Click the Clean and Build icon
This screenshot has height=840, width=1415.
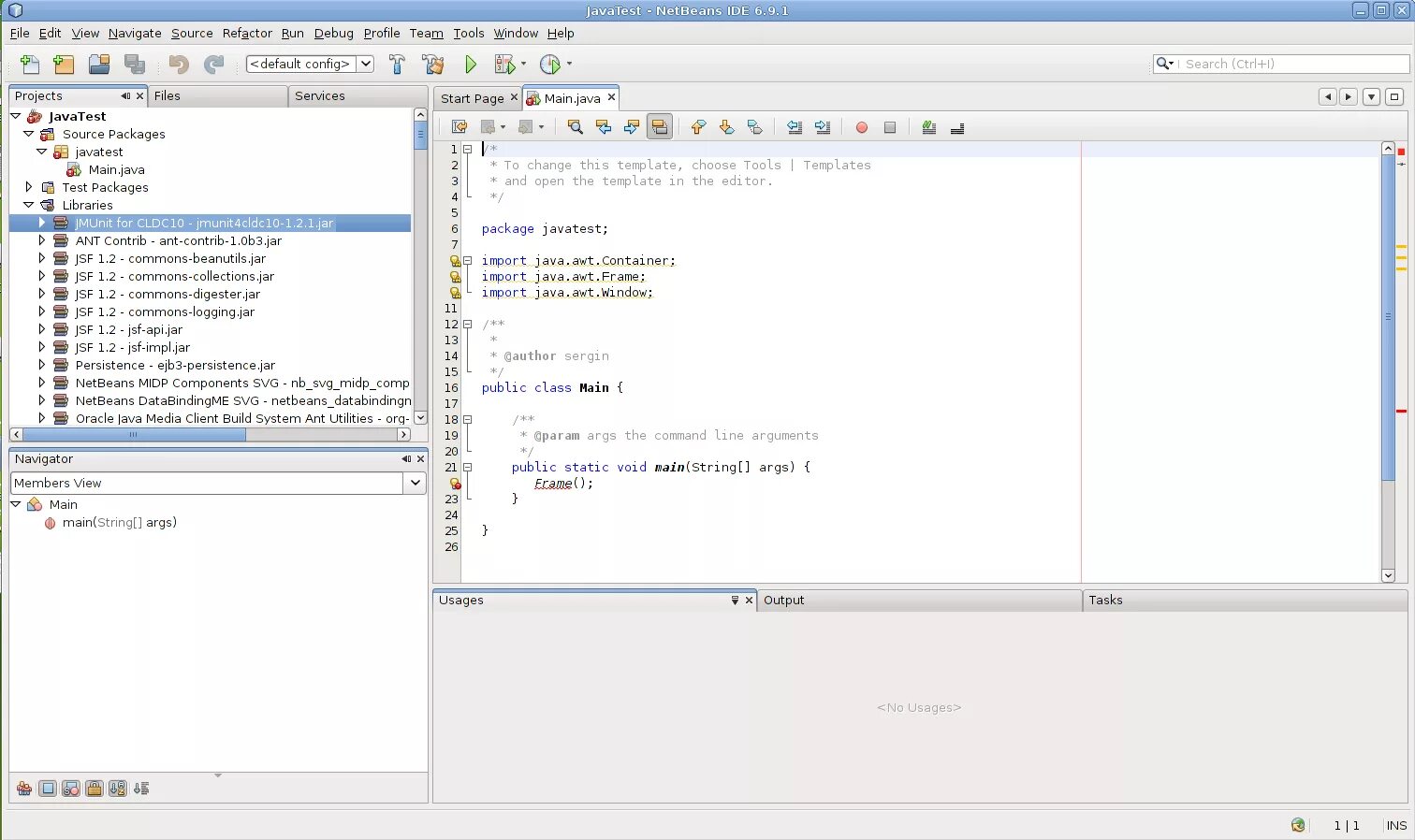433,65
